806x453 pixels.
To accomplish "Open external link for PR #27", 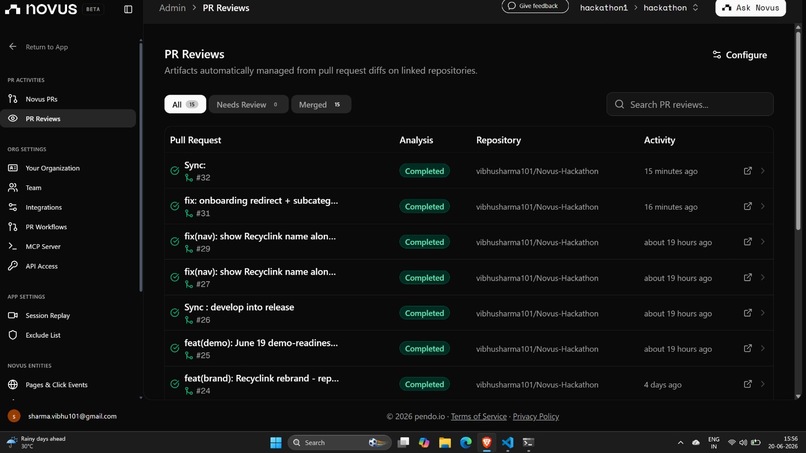I will (747, 277).
